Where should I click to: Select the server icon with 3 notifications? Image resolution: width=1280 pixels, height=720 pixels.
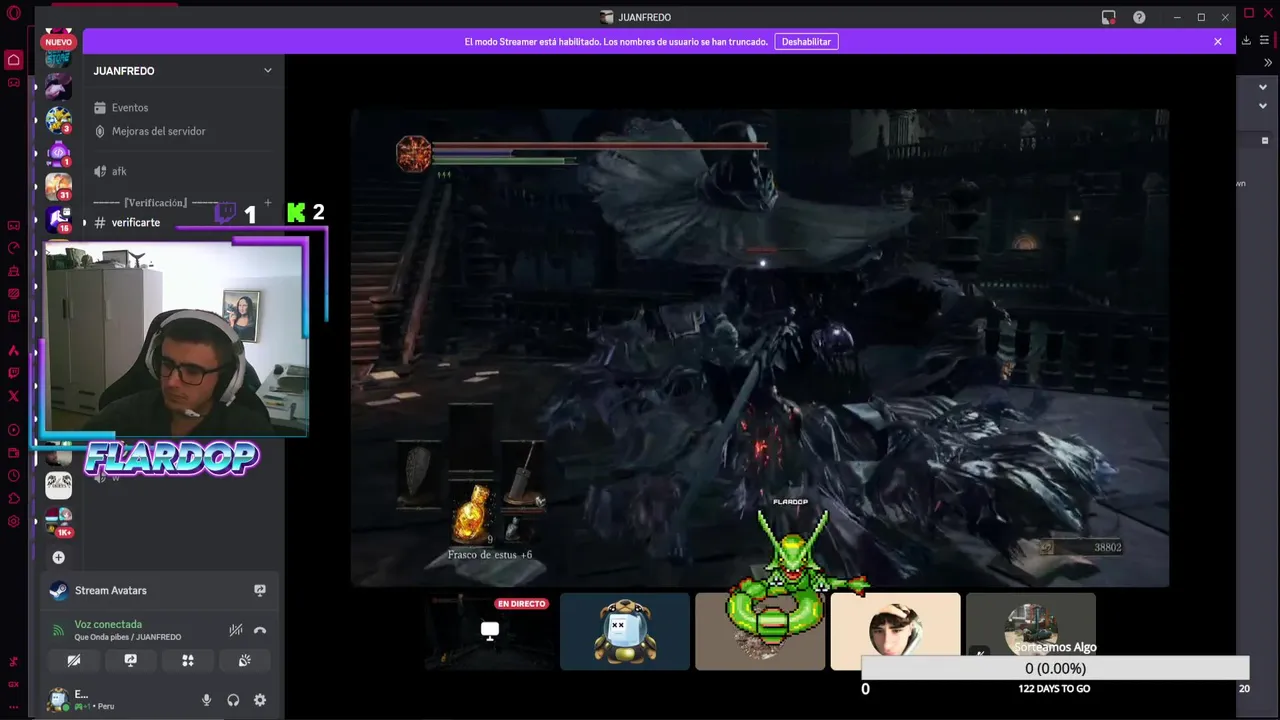click(58, 120)
